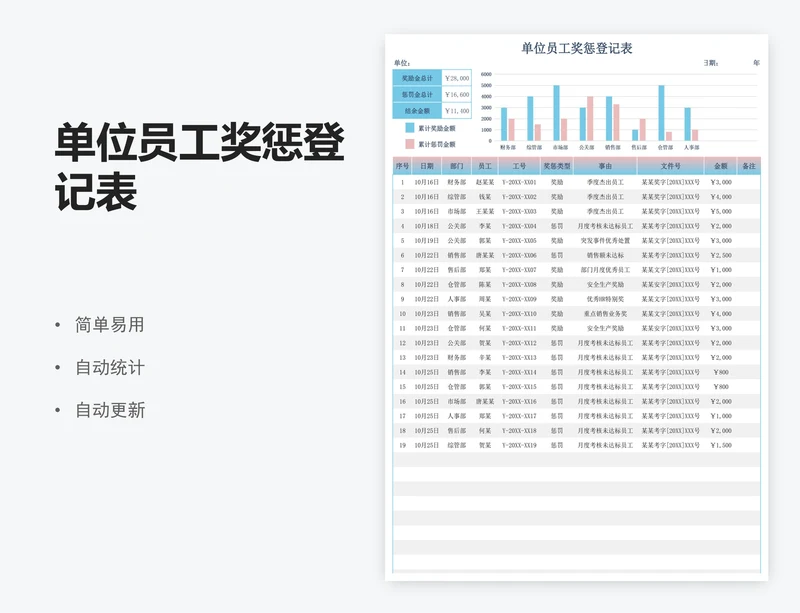Click the blue reward bar for 市场部
Image resolution: width=800 pixels, height=613 pixels.
coord(556,113)
